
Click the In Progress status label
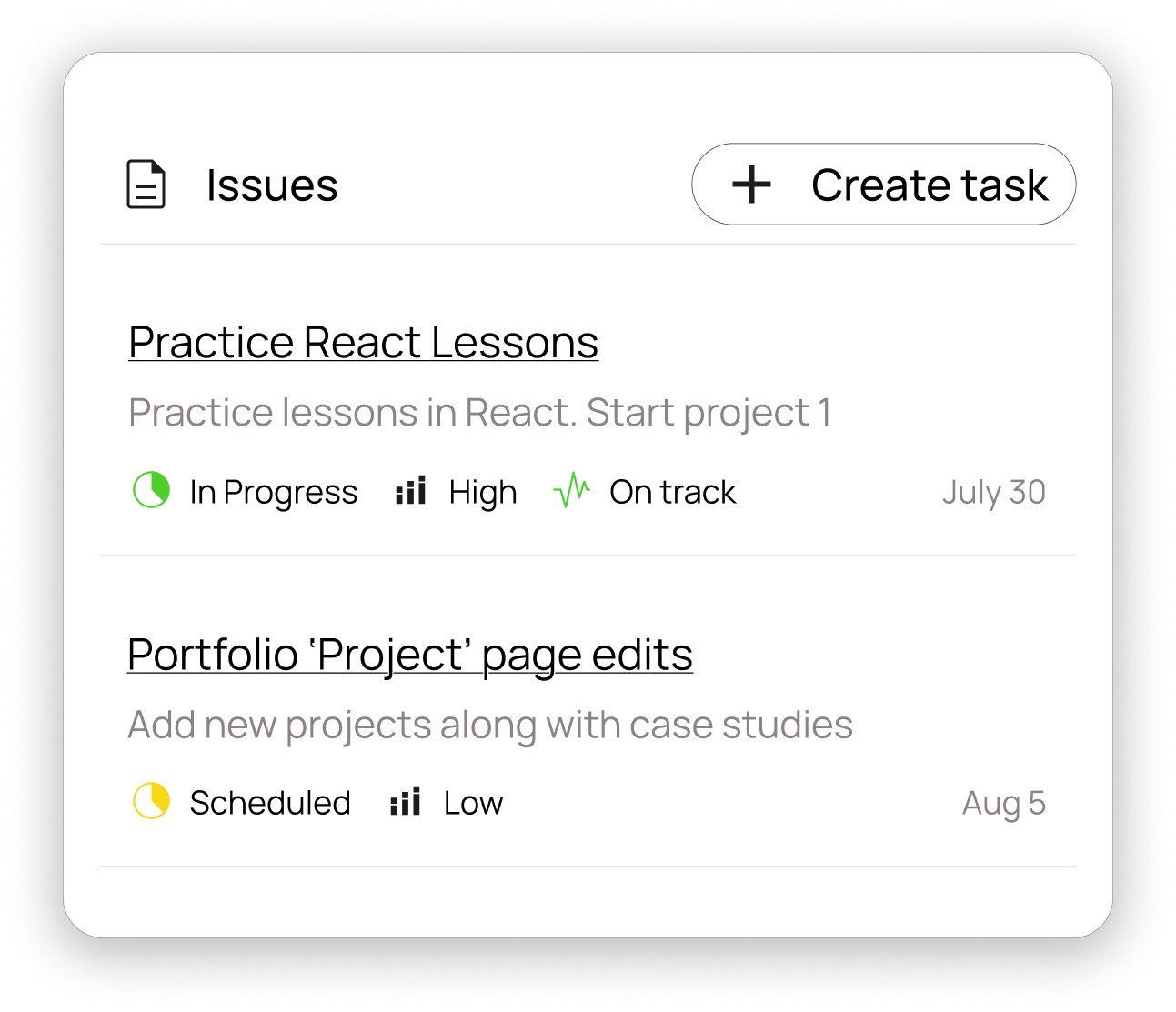[273, 492]
